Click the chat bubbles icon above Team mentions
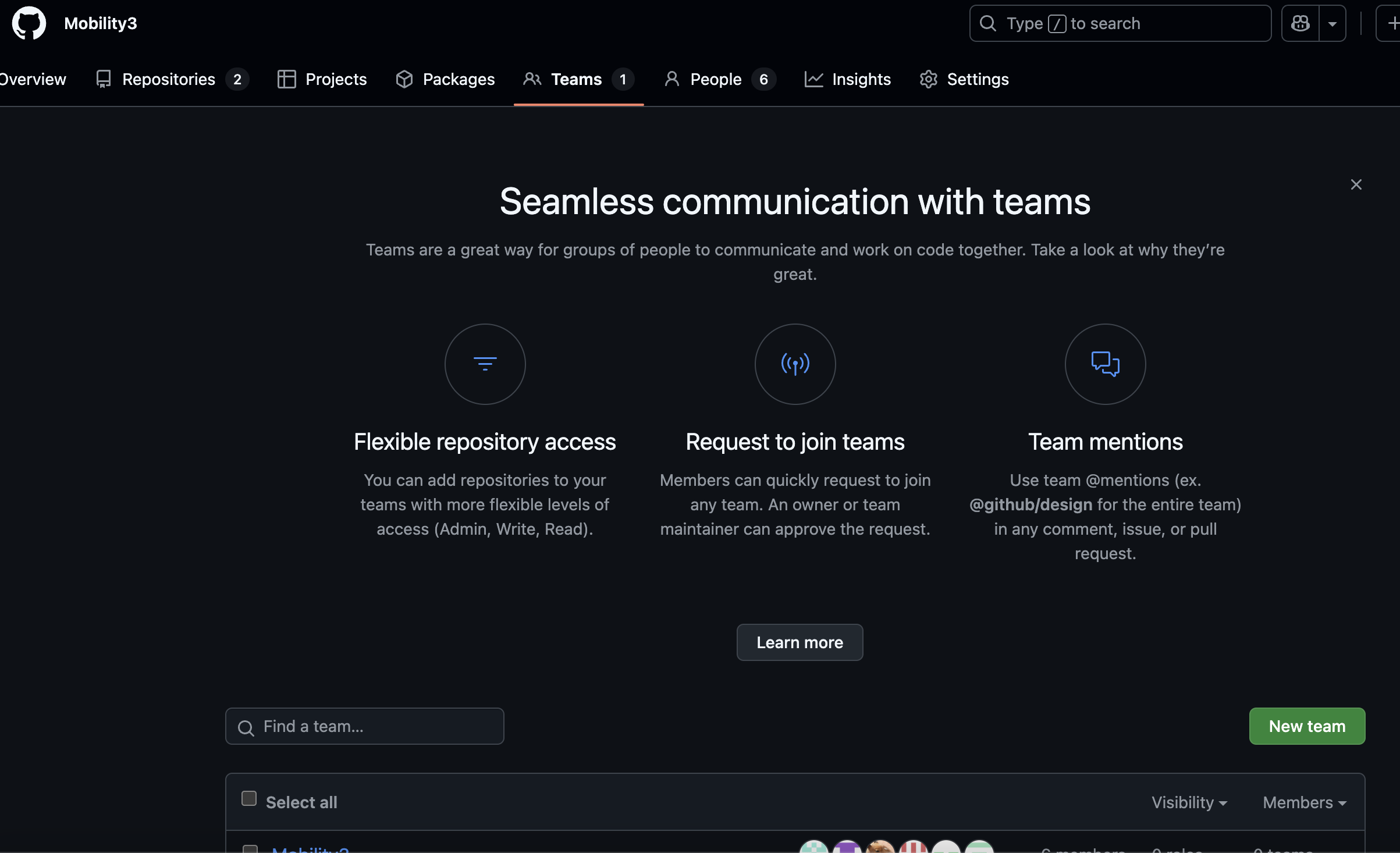The width and height of the screenshot is (1400, 853). click(1105, 364)
